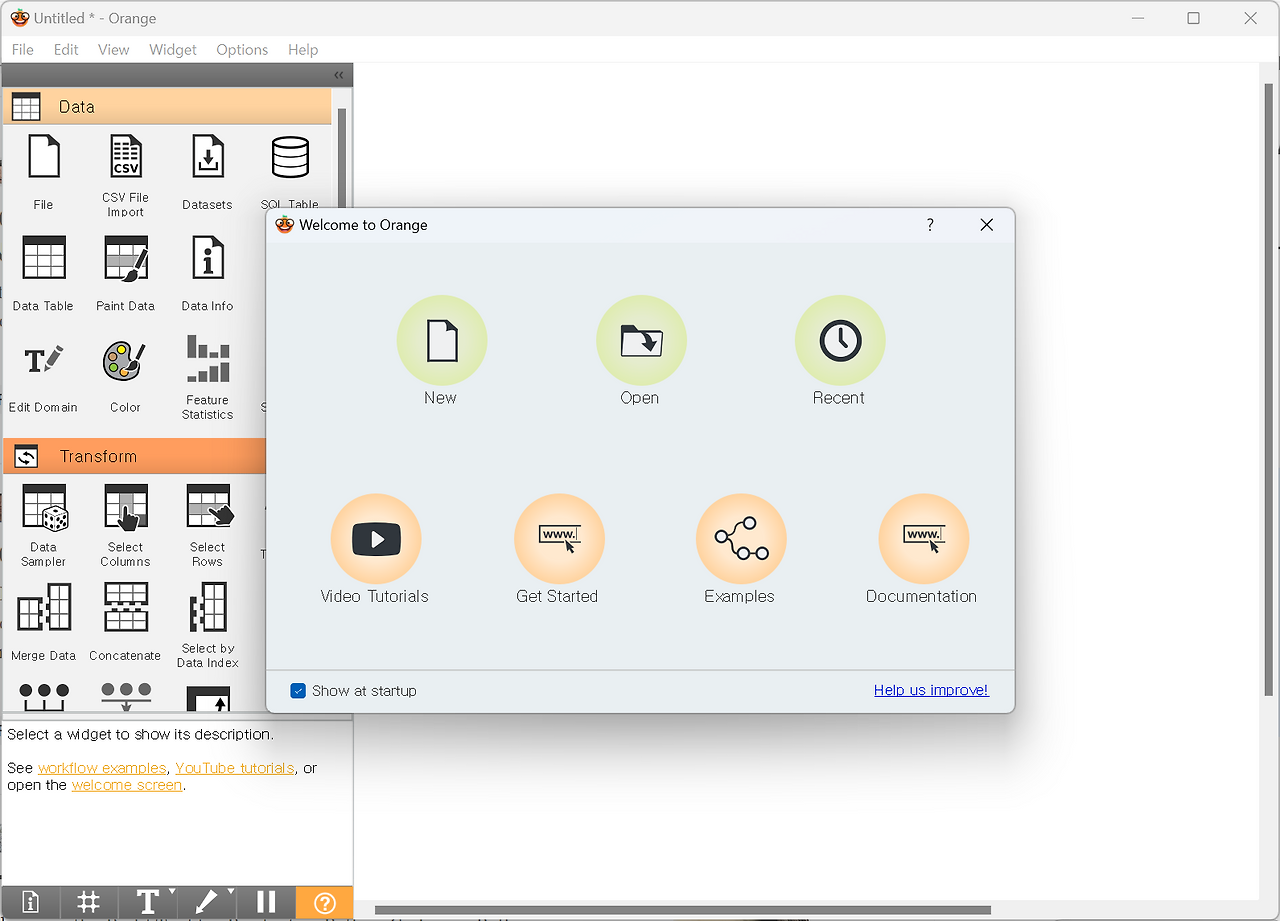Viewport: 1280px width, 921px height.
Task: Choose the Select Rows widget
Action: pos(209,525)
